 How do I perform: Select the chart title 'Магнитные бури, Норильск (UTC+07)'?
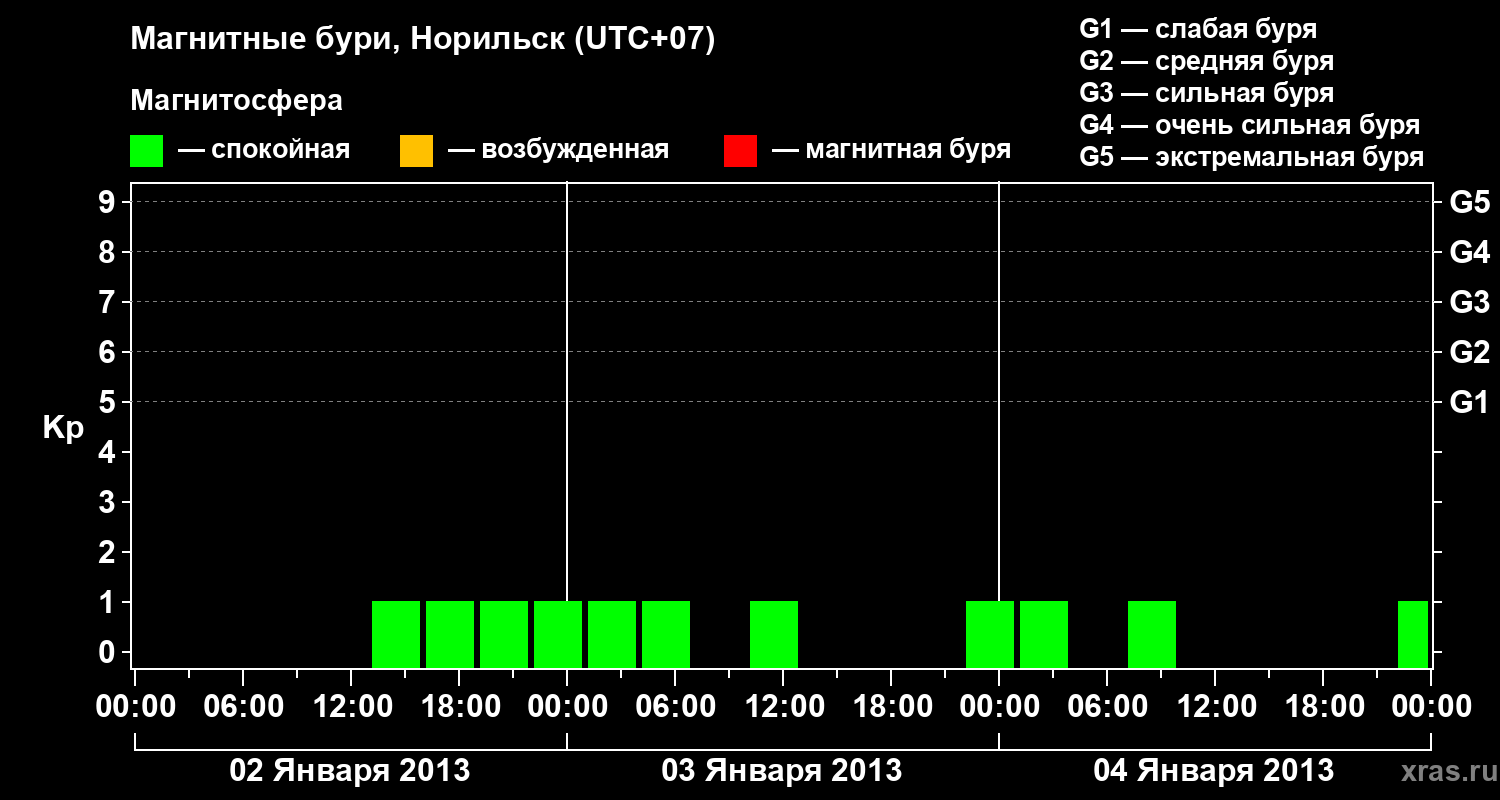[x=423, y=40]
